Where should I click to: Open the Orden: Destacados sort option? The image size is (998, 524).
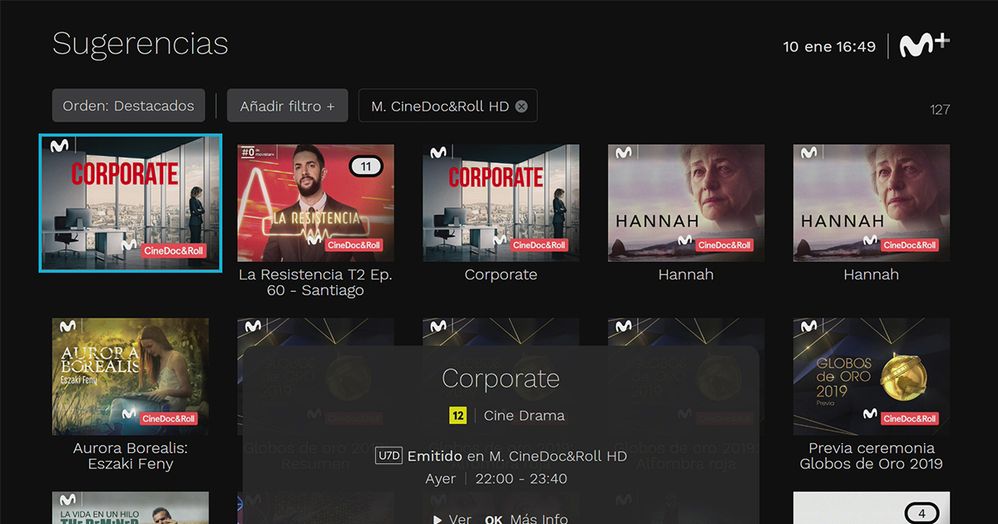(129, 106)
